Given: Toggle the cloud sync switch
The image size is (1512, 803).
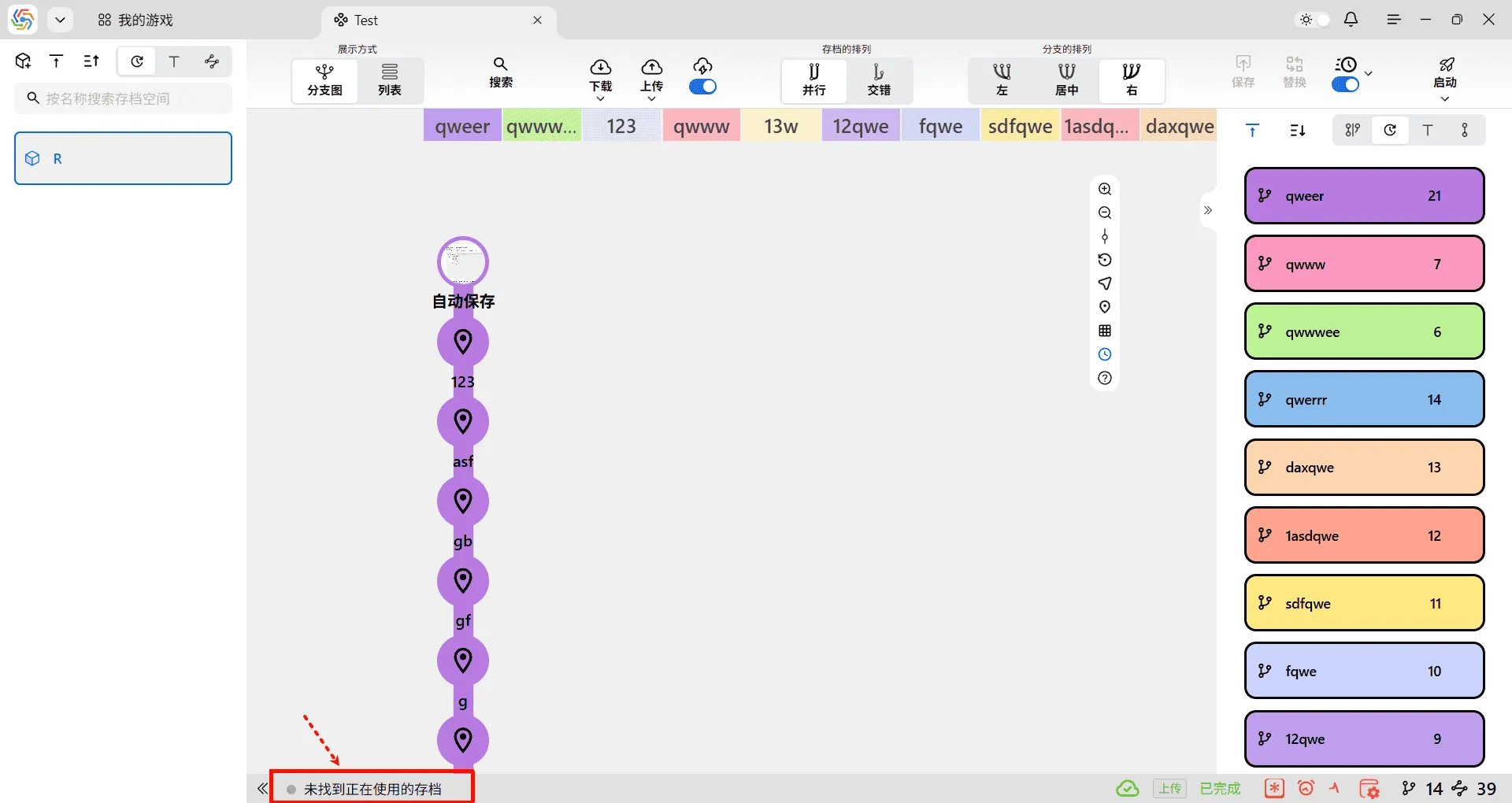Looking at the screenshot, I should (702, 87).
